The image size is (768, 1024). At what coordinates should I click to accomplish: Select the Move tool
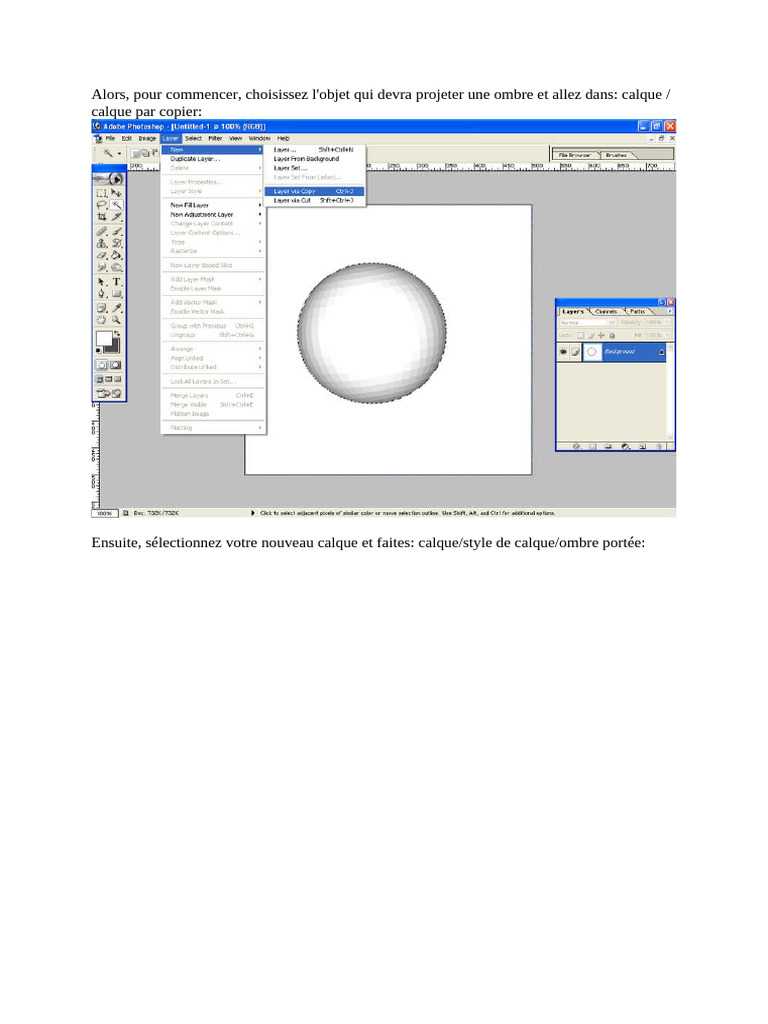pos(116,193)
